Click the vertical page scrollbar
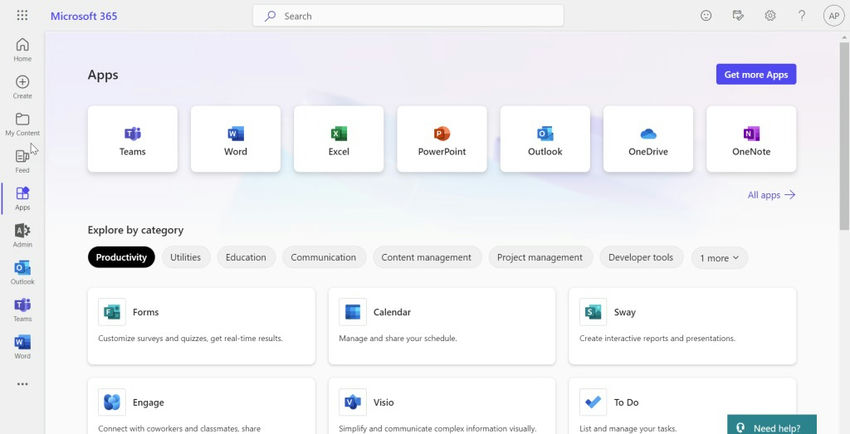The image size is (850, 434). 845,135
